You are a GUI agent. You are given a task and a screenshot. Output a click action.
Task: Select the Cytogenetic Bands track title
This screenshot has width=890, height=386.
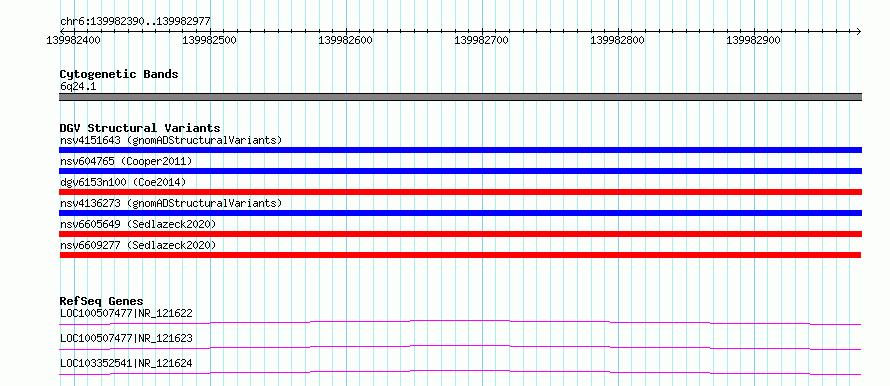[119, 74]
